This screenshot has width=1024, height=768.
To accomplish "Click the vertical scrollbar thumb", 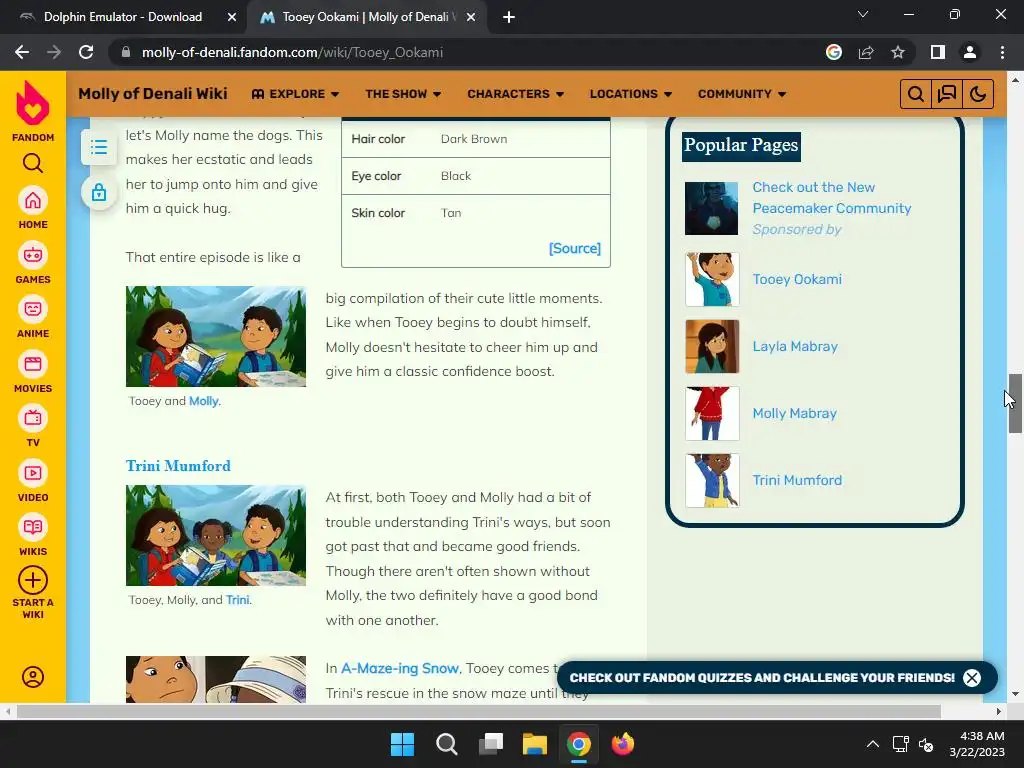I will click(x=1015, y=403).
